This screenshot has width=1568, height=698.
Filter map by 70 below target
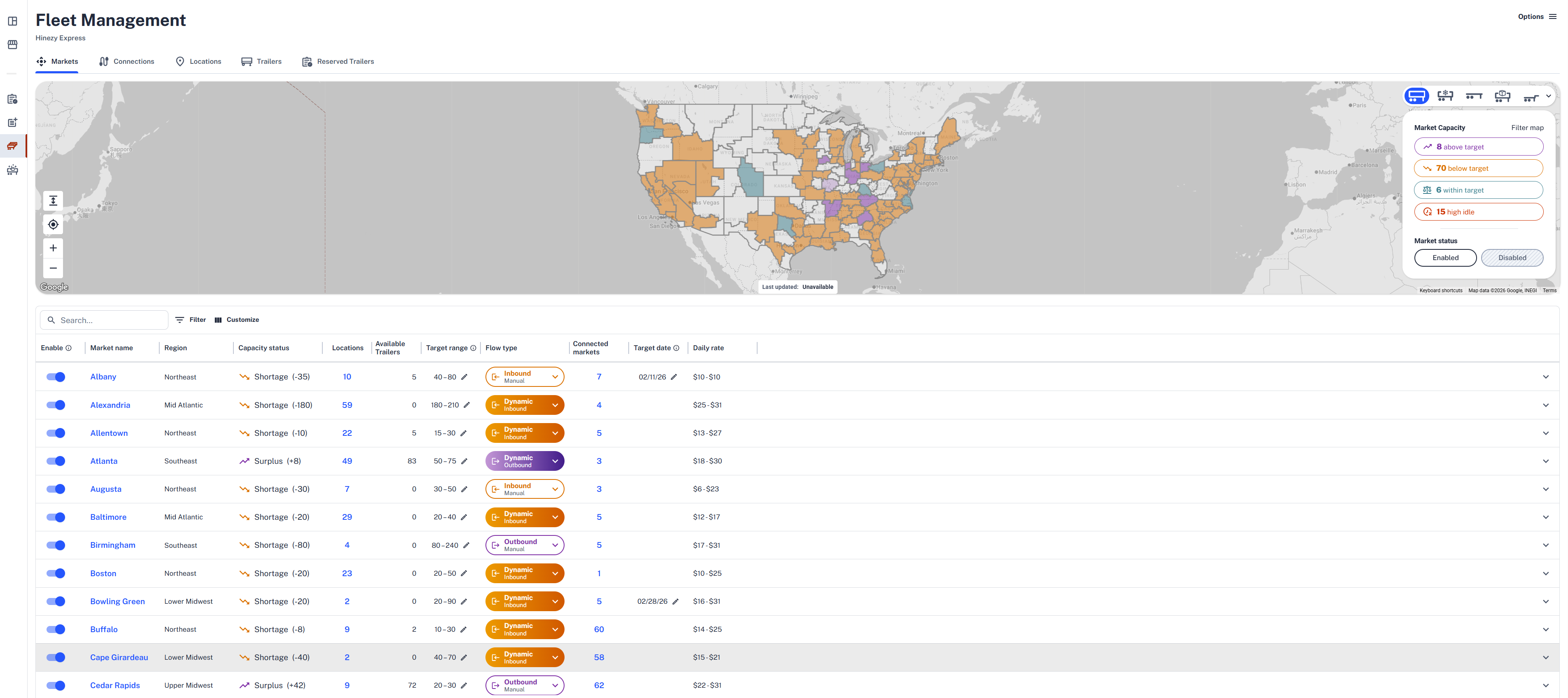coord(1478,169)
